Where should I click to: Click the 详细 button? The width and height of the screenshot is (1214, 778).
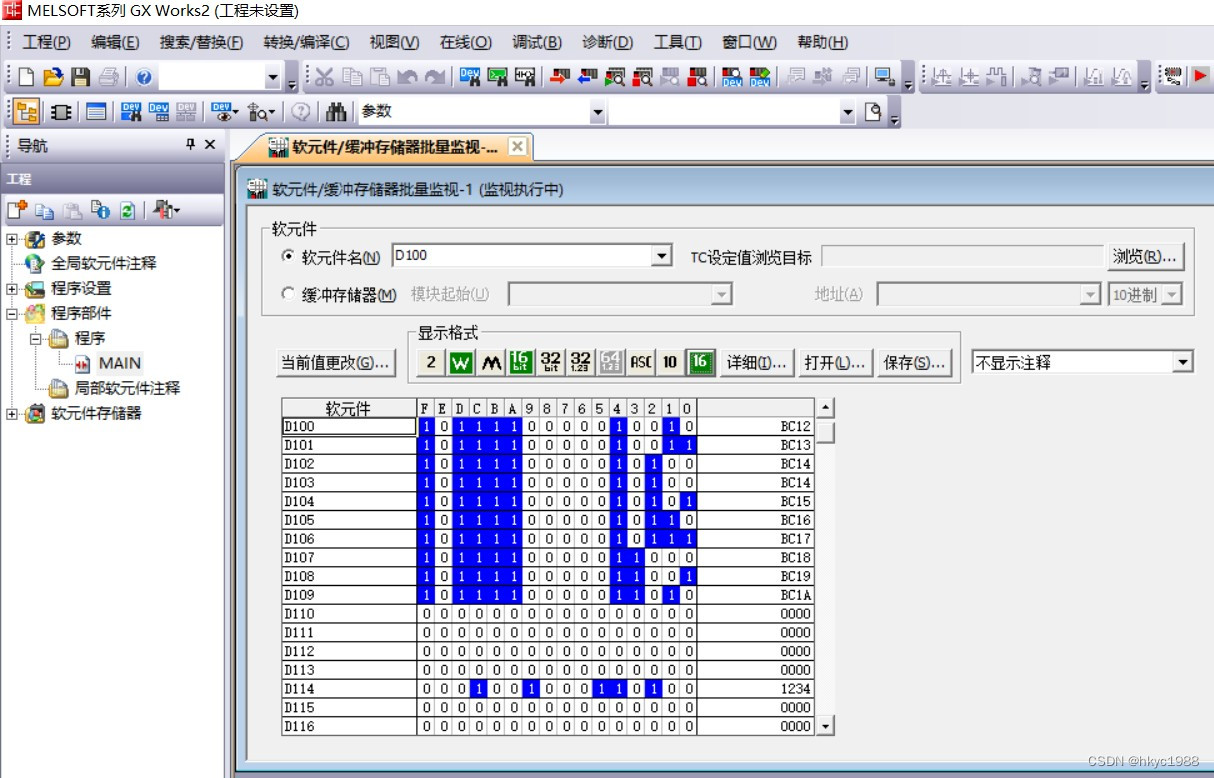[x=759, y=363]
